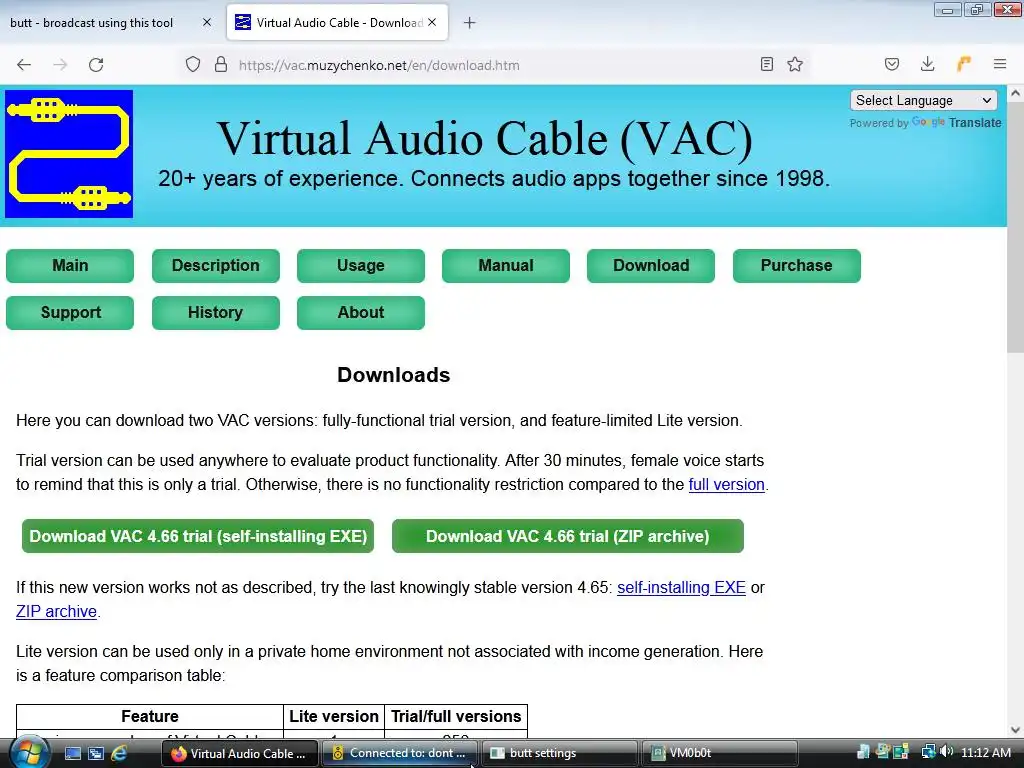Switch to 'Connected to: dont' taskbar window
1024x768 pixels.
pyautogui.click(x=400, y=754)
